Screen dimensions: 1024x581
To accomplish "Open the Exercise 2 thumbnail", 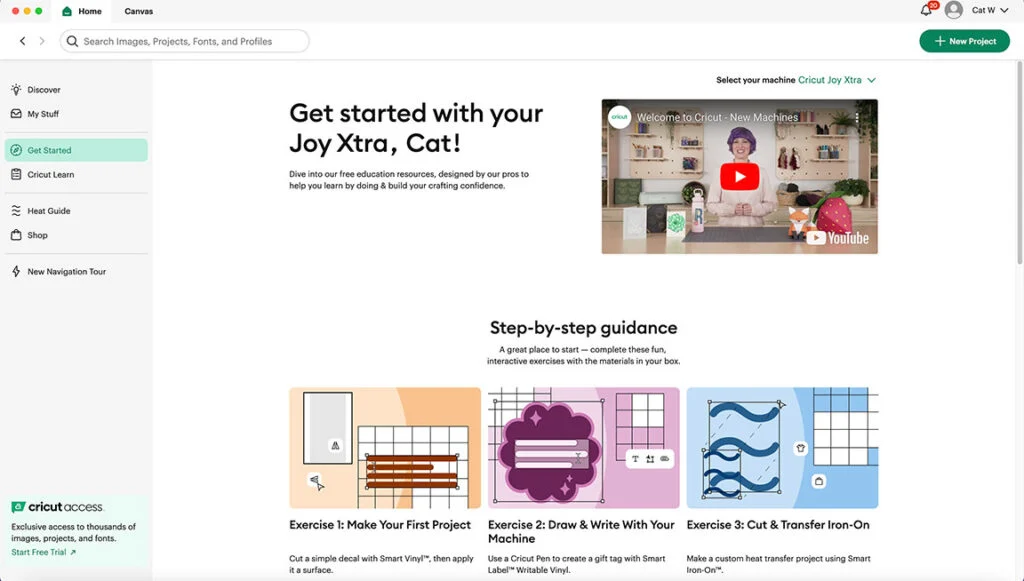I will tap(584, 448).
